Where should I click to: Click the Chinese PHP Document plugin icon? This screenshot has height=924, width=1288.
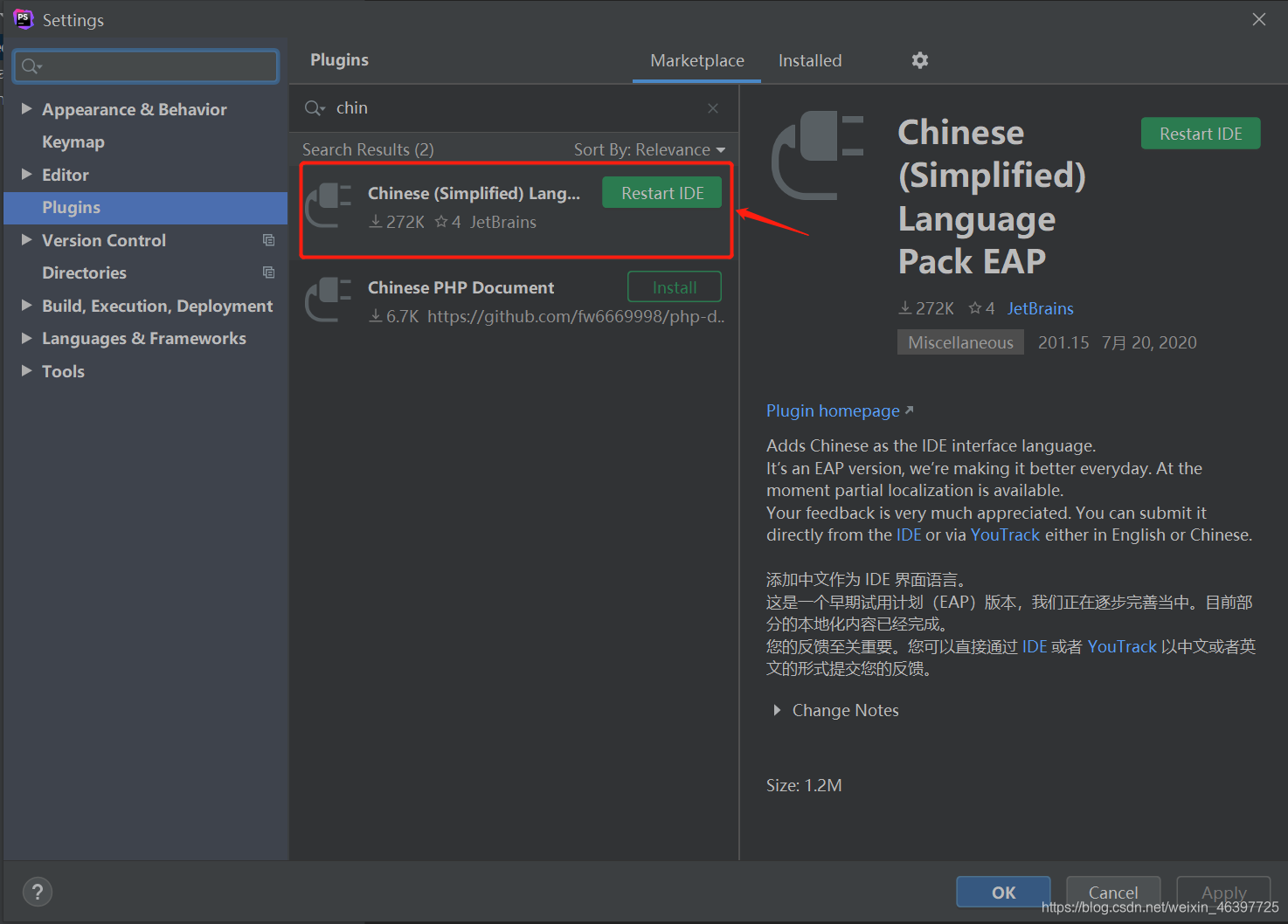tap(329, 300)
